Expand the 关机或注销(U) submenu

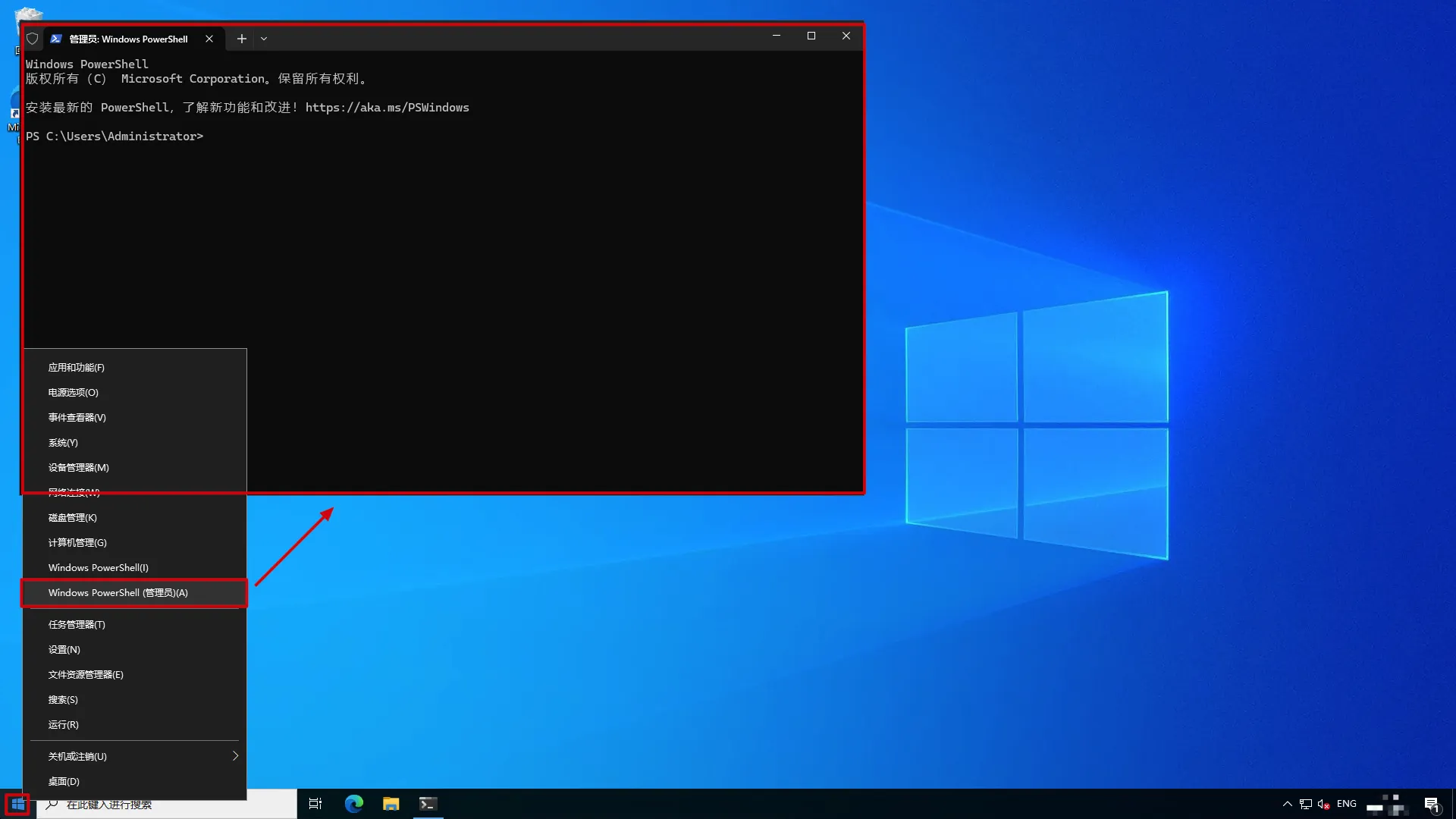(x=135, y=757)
